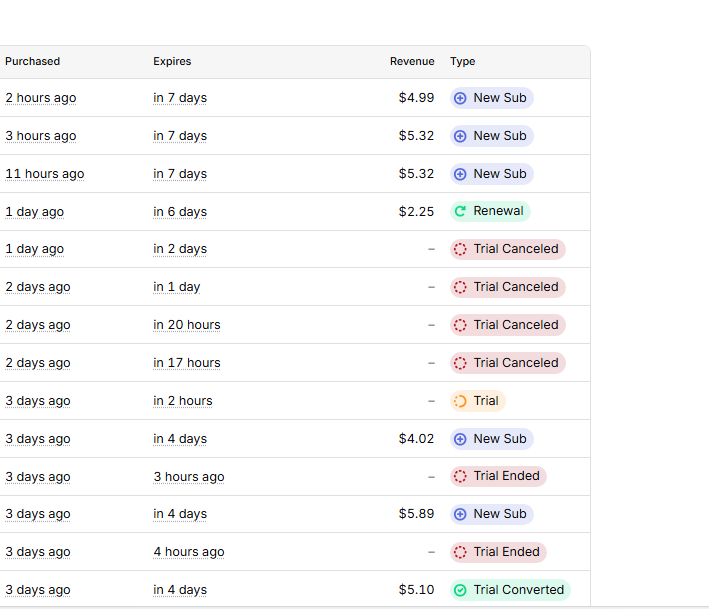Click the $5.10 revenue amount
The width and height of the screenshot is (709, 609).
pyautogui.click(x=416, y=590)
